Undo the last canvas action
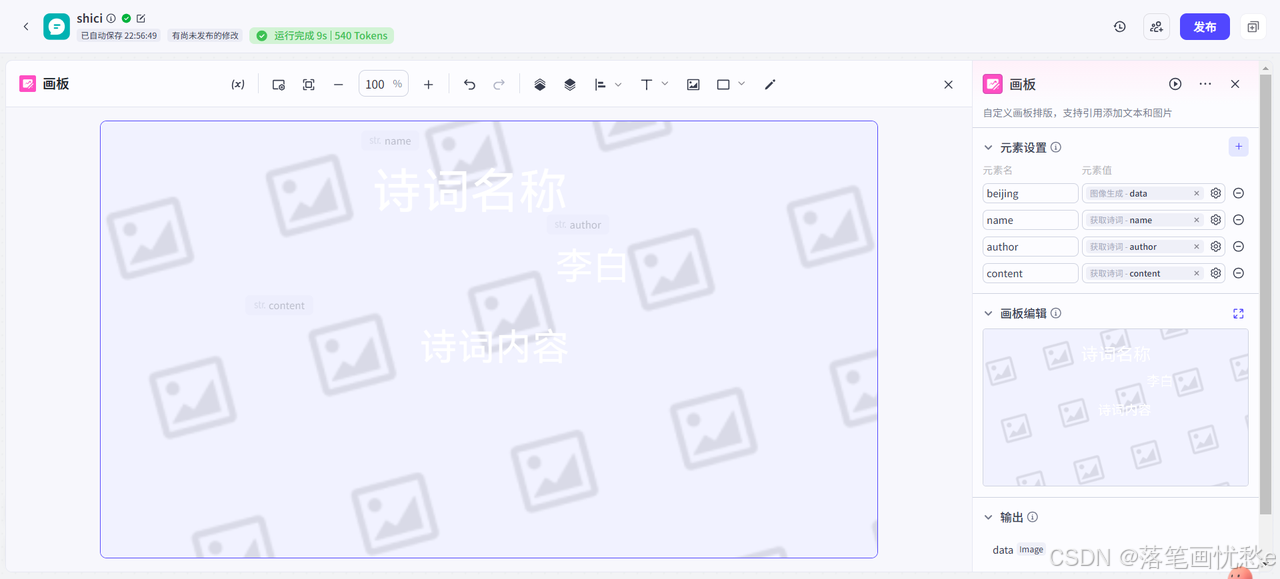1280x579 pixels. click(469, 85)
